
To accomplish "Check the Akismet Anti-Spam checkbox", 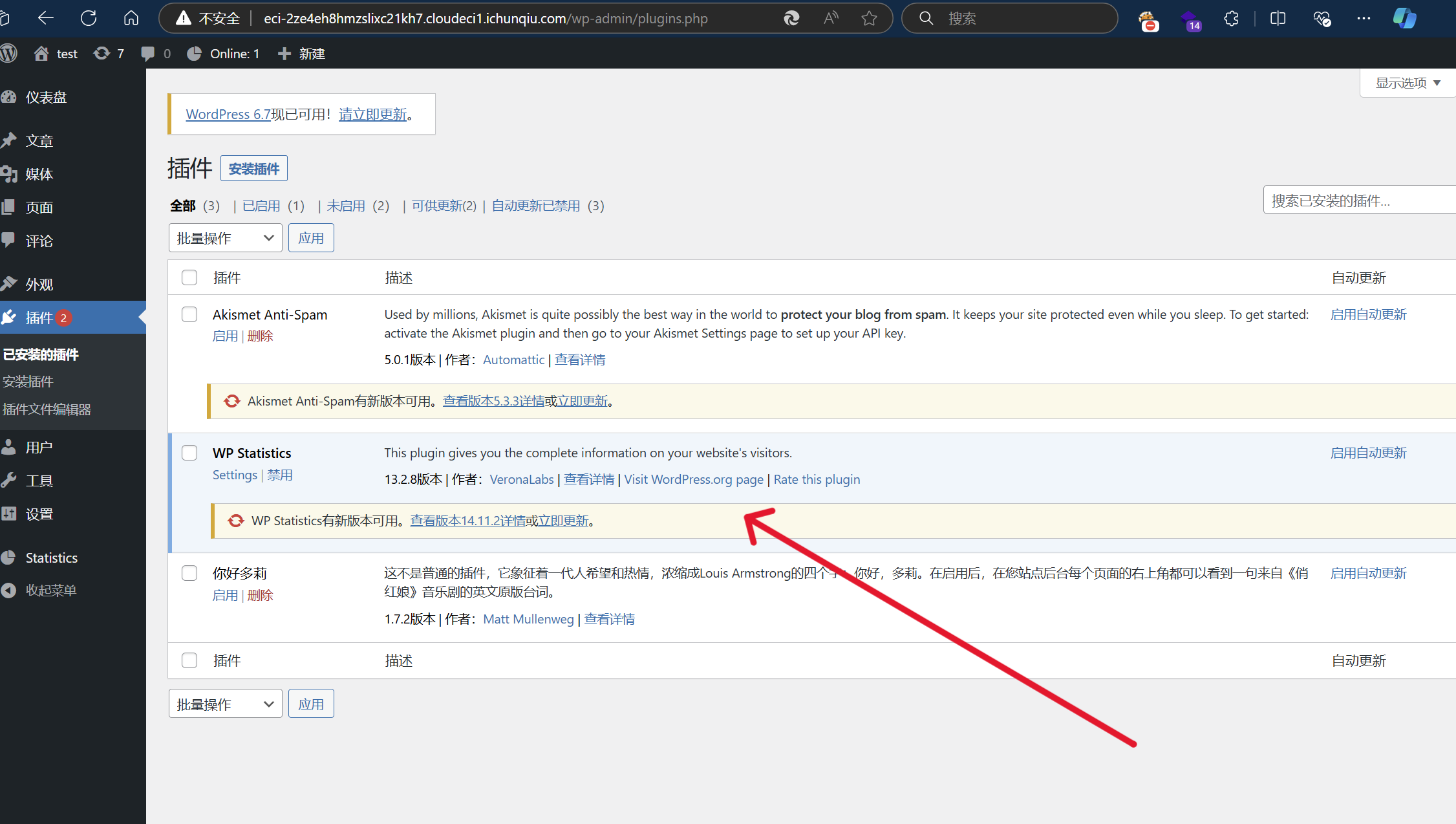I will 189,314.
